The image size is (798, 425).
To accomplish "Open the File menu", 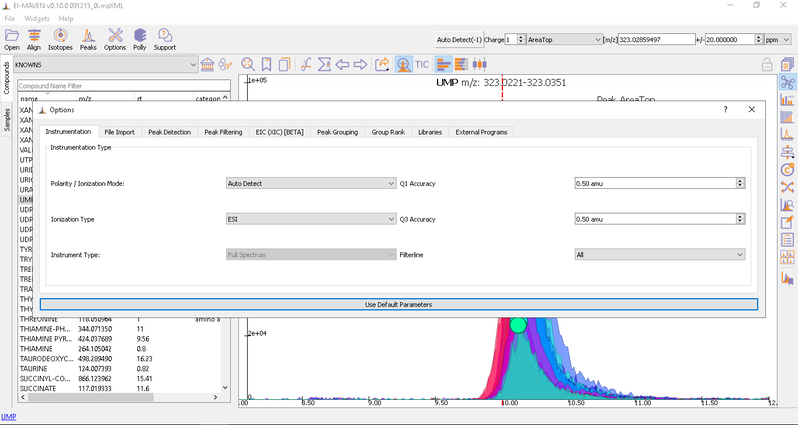I will 10,18.
